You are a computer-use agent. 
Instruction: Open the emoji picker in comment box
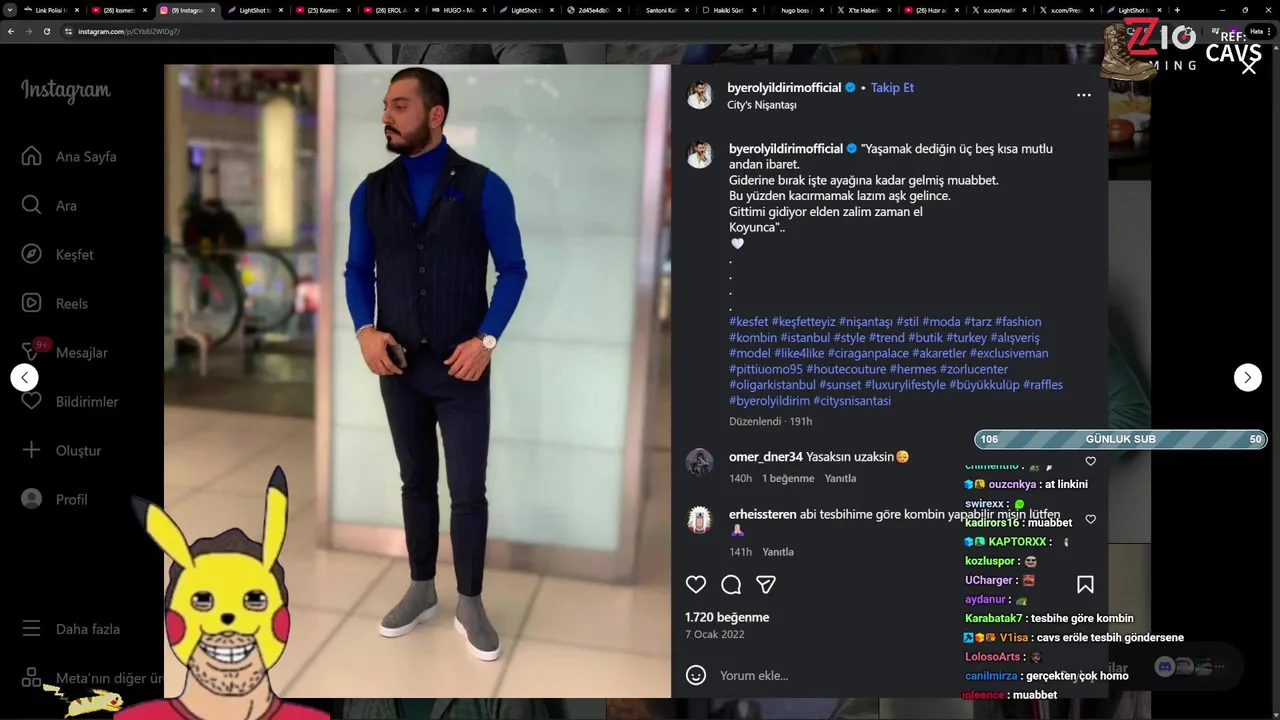(696, 675)
